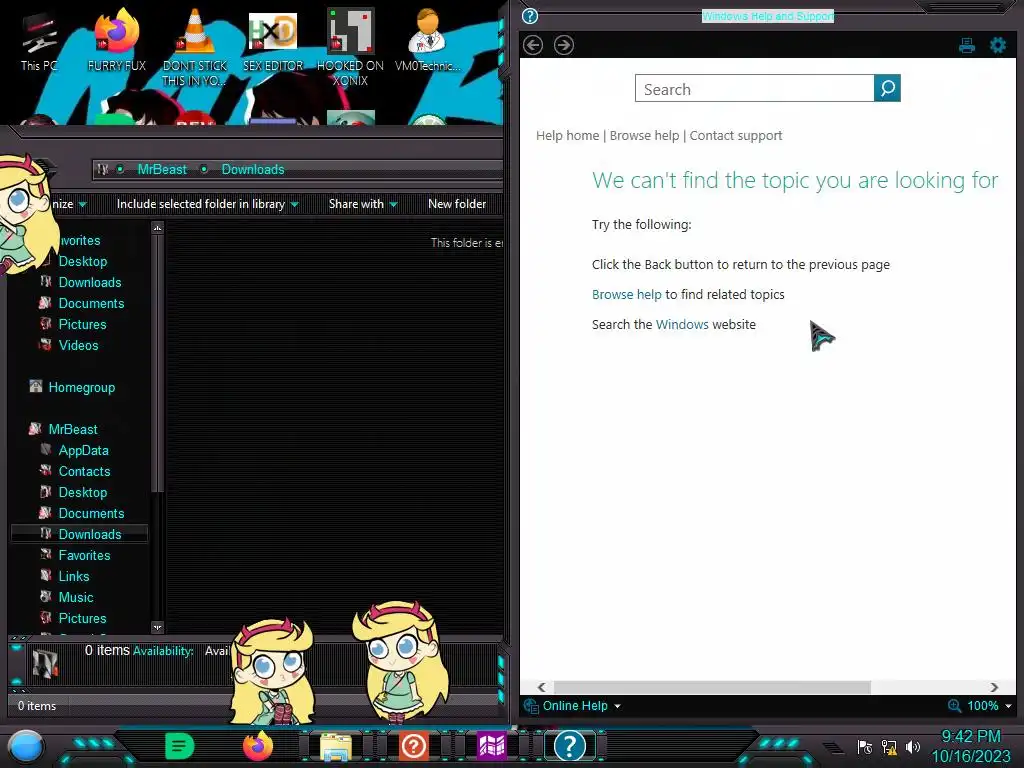Open the HxD SEX EDITOR desktop icon
Image resolution: width=1024 pixels, height=768 pixels.
[x=273, y=40]
